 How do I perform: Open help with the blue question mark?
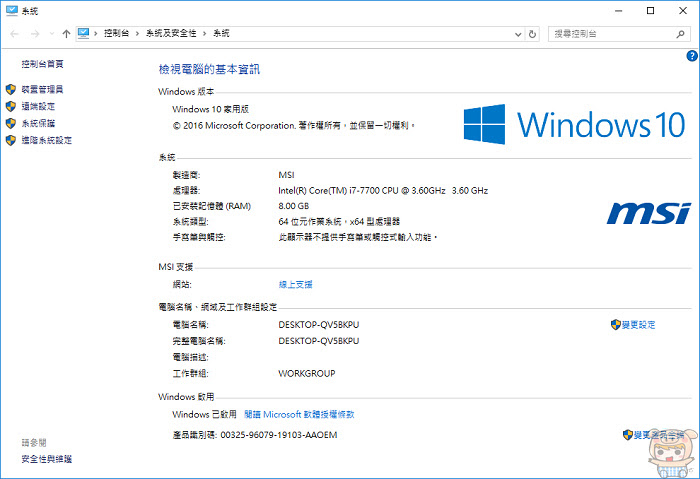(x=692, y=56)
